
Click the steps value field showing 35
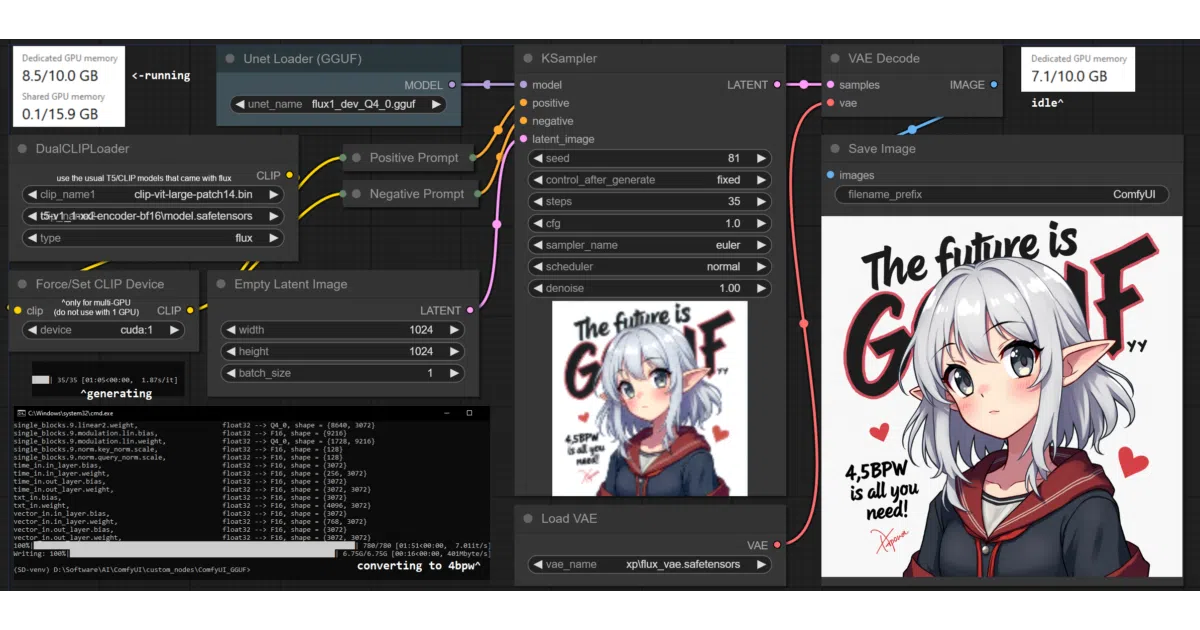650,201
